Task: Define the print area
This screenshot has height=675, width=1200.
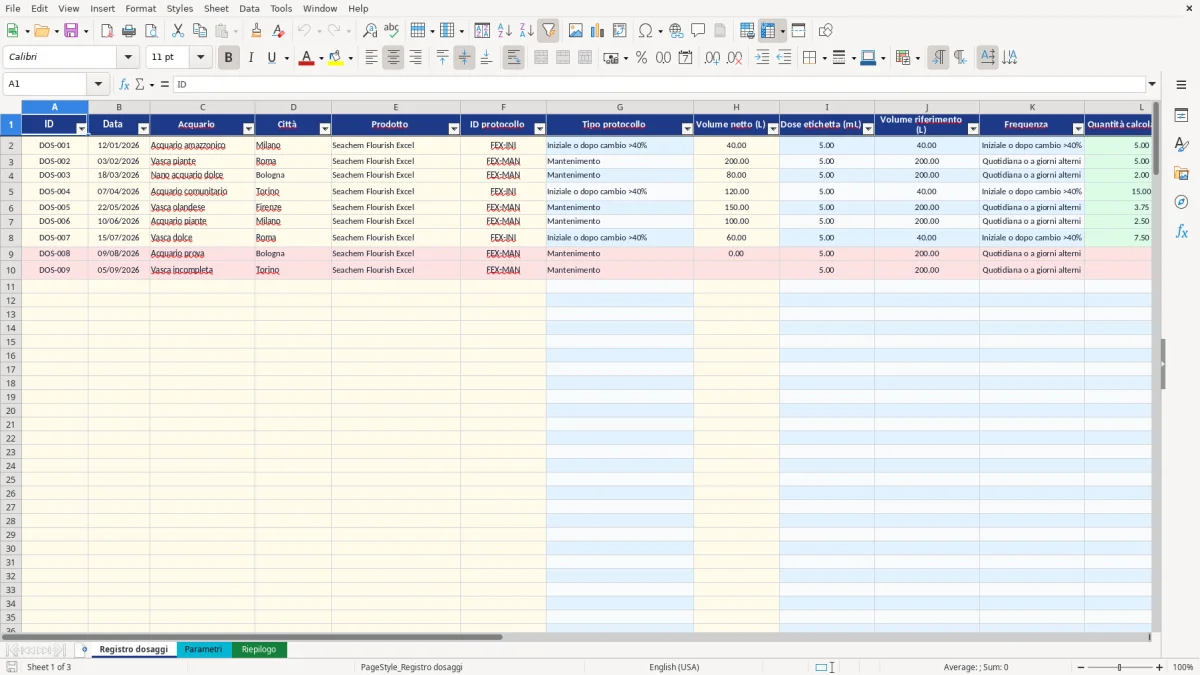Action: (x=747, y=31)
